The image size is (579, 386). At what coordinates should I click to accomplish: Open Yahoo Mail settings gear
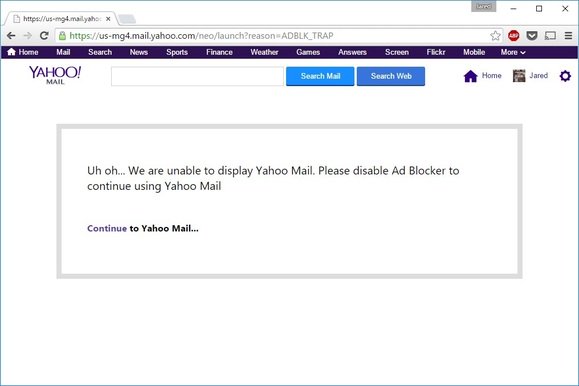565,76
